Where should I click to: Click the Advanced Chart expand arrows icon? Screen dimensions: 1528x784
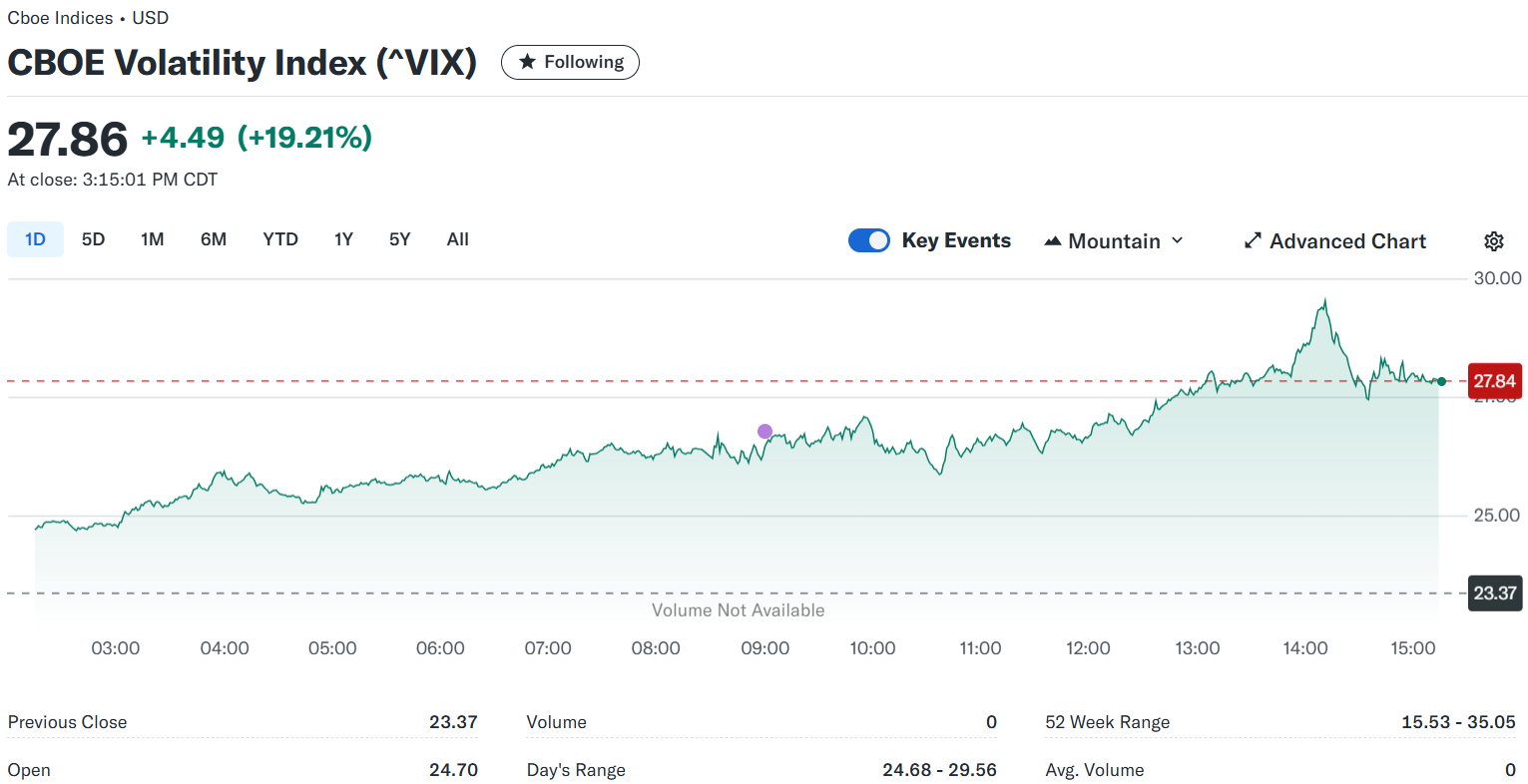point(1253,241)
